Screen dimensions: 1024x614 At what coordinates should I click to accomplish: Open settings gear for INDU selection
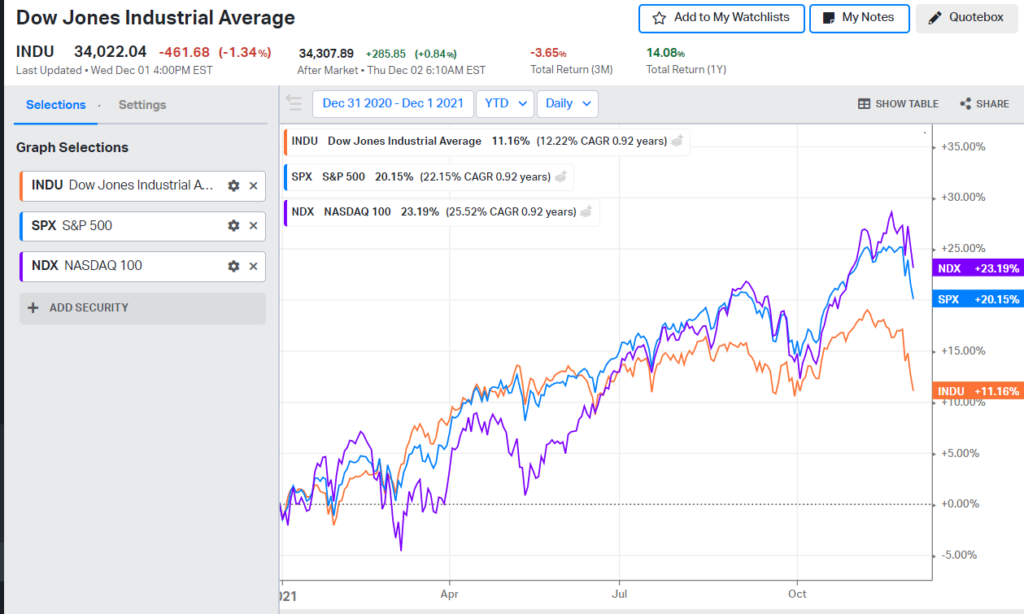tap(233, 186)
